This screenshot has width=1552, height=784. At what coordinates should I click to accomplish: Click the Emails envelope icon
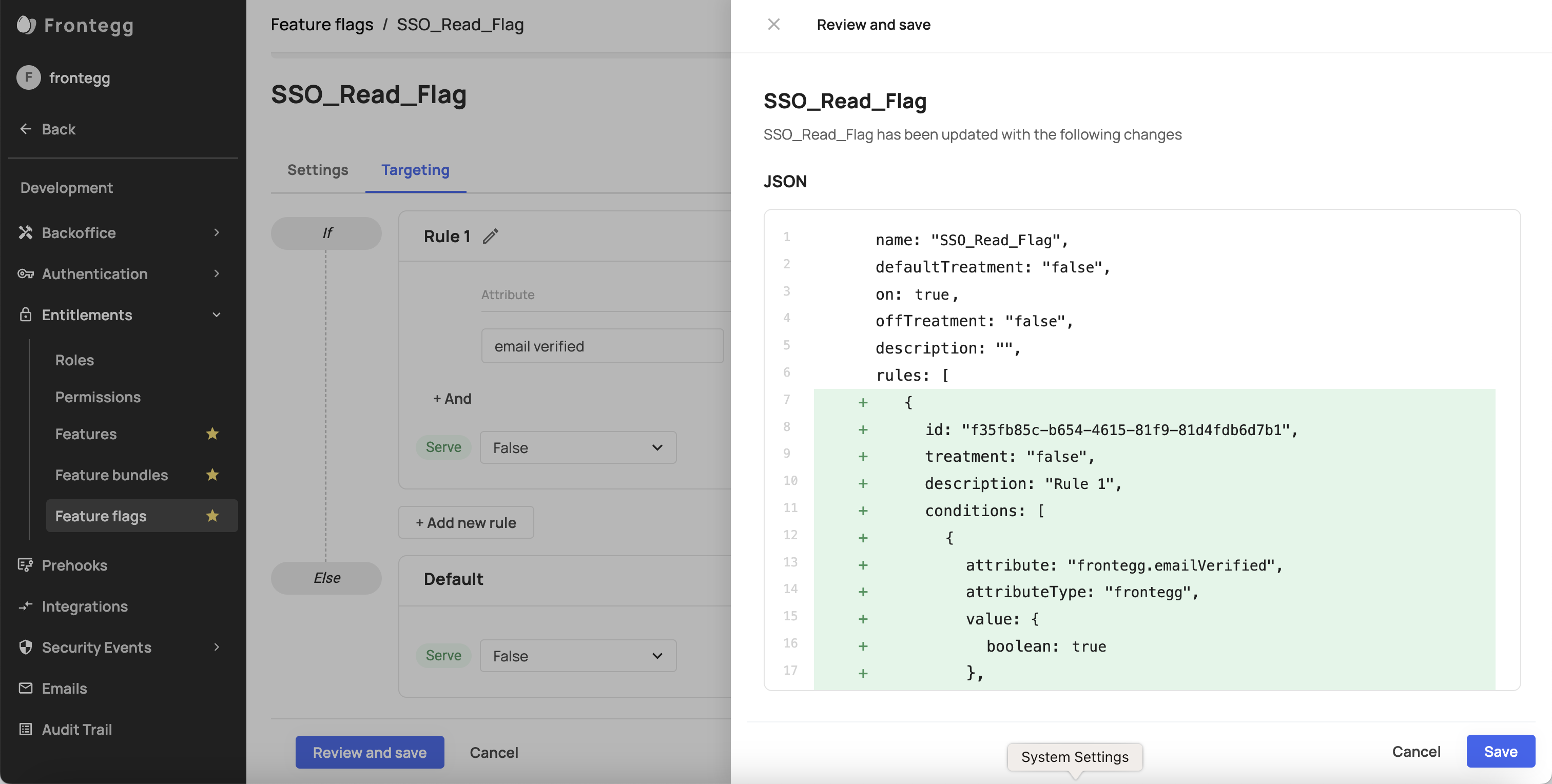tap(25, 688)
